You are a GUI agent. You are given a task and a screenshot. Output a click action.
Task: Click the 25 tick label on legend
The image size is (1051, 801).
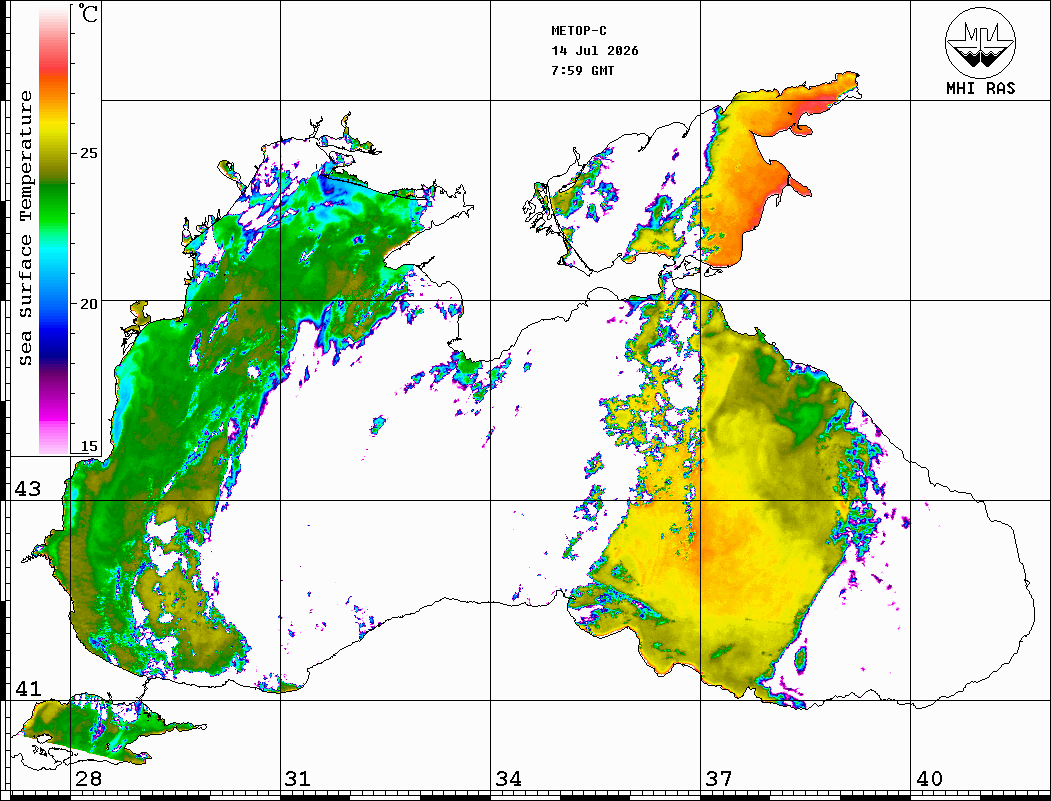pos(88,153)
